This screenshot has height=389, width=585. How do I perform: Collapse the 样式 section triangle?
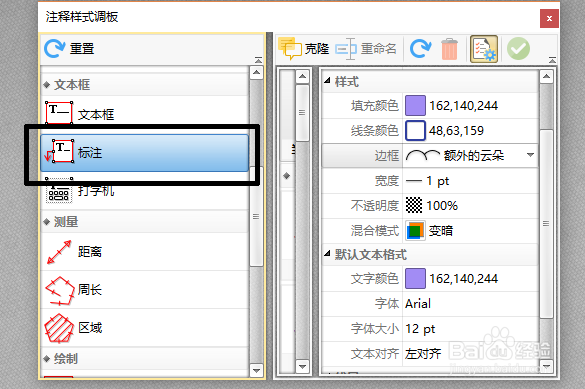coord(327,80)
